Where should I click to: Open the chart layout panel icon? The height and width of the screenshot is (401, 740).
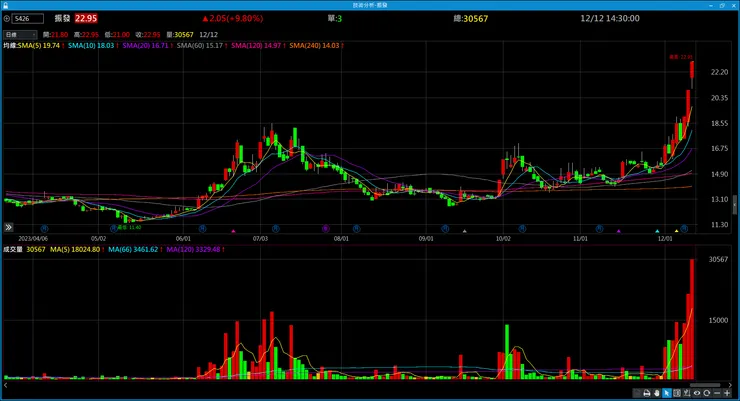coord(677,393)
